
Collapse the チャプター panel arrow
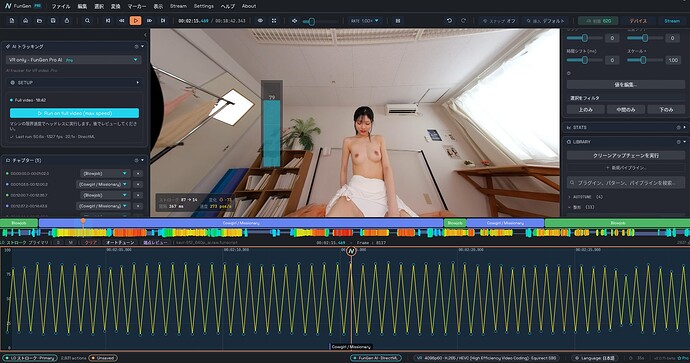point(143,160)
